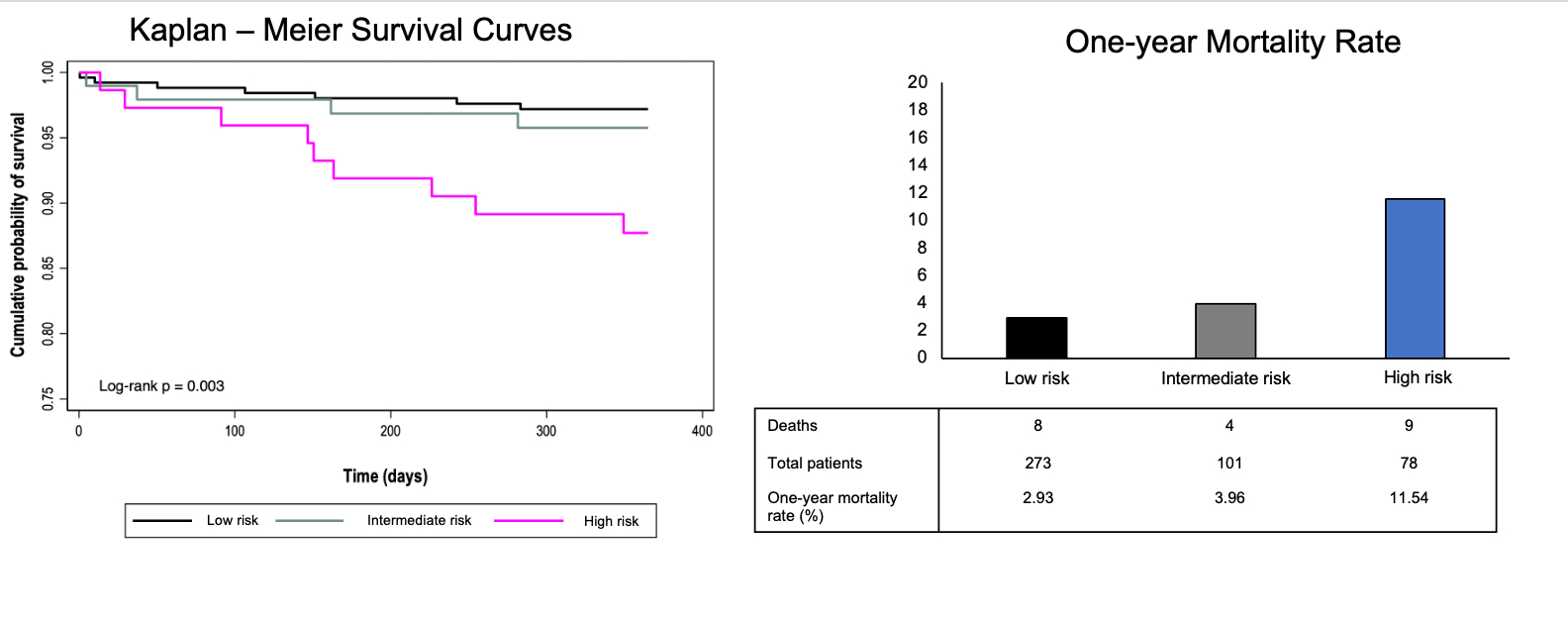Click the Deaths row header

792,426
